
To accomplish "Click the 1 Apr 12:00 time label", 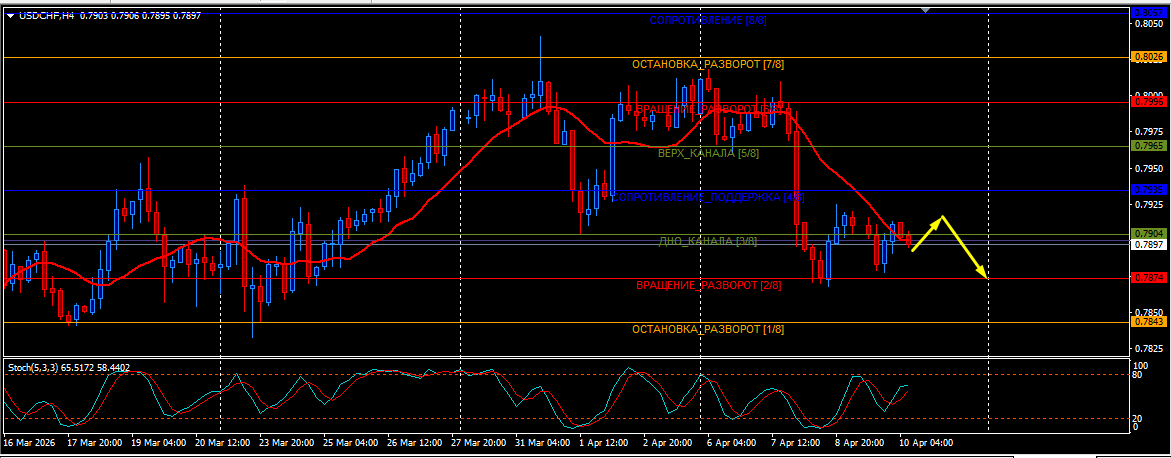I will 606,442.
